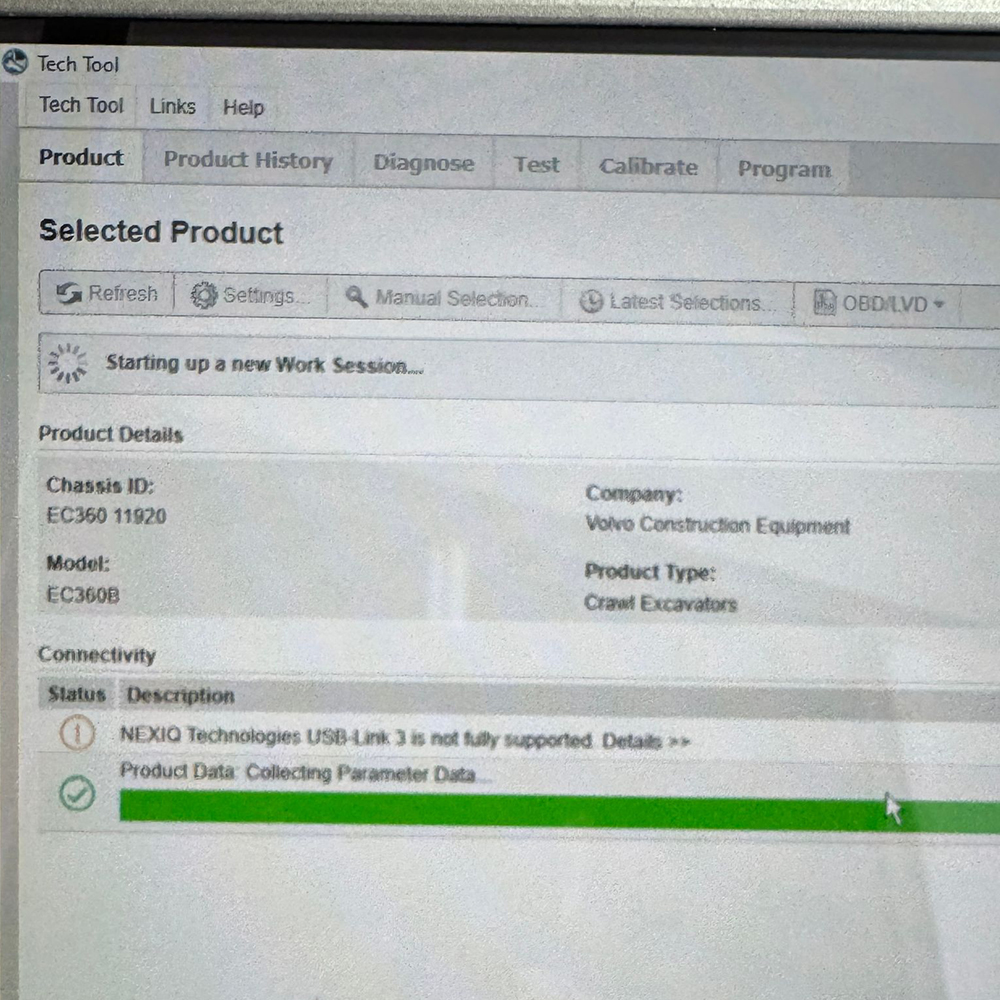Click the Latest Selections... button

pos(677,301)
